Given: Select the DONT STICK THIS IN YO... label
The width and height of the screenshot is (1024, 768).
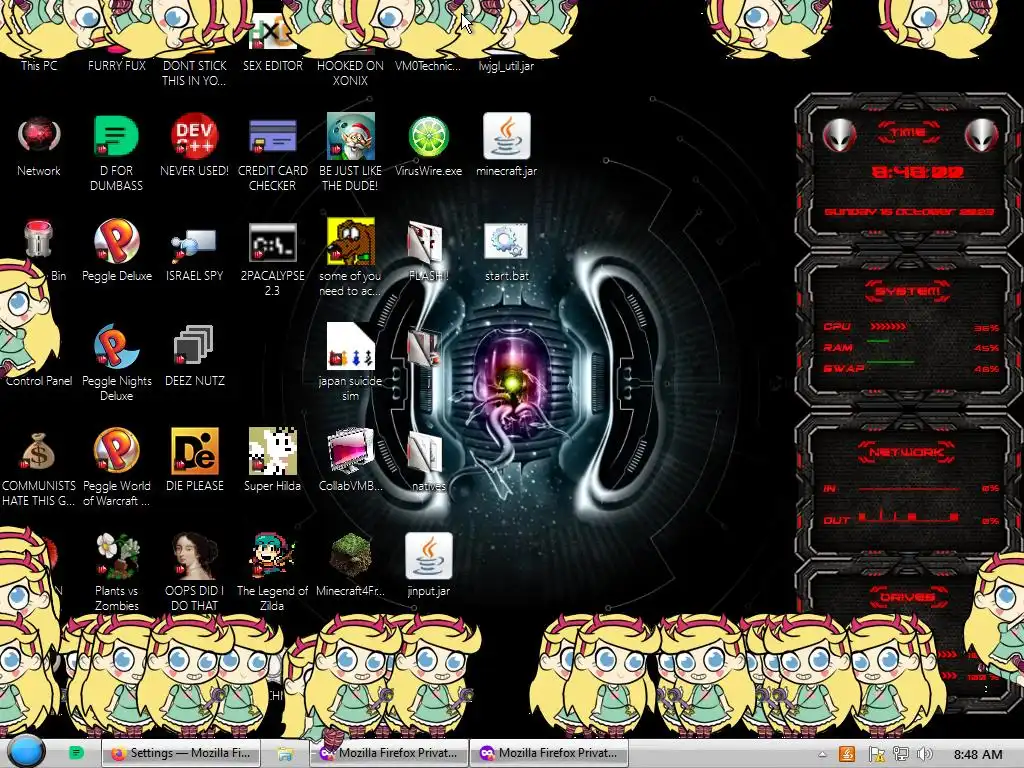Looking at the screenshot, I should [x=194, y=73].
